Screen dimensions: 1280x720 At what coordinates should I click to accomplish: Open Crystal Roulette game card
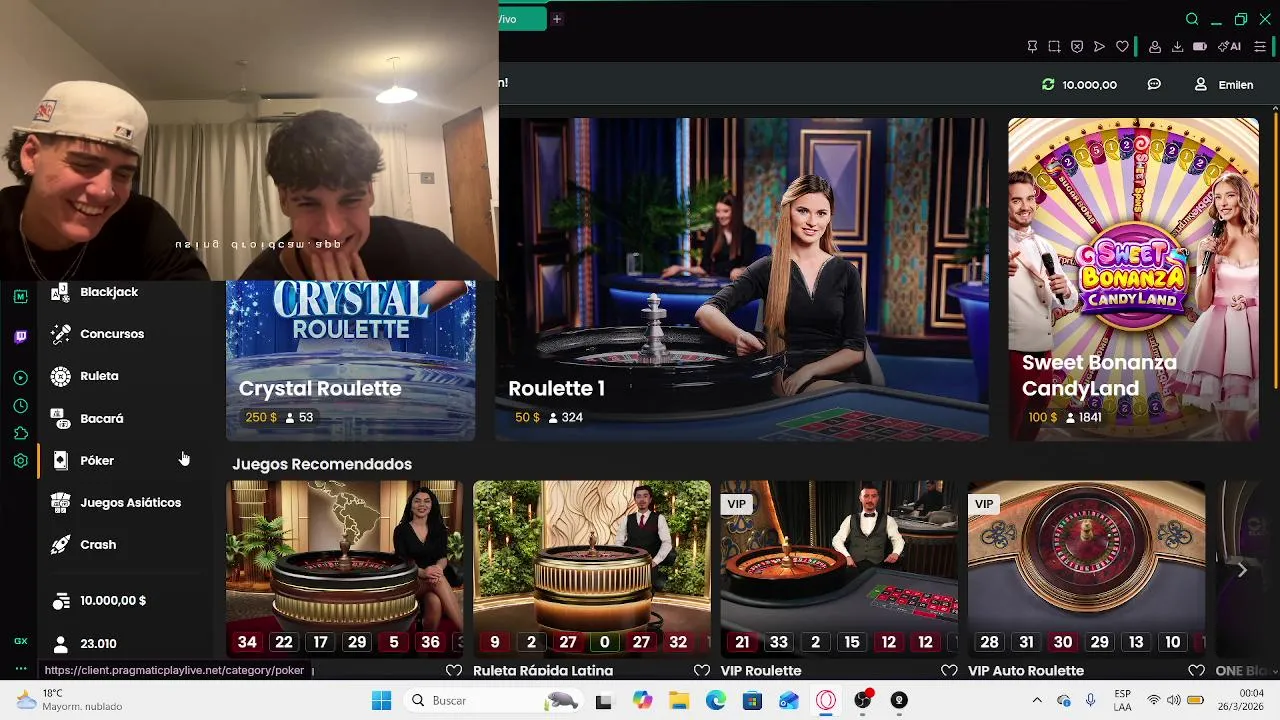(x=350, y=360)
